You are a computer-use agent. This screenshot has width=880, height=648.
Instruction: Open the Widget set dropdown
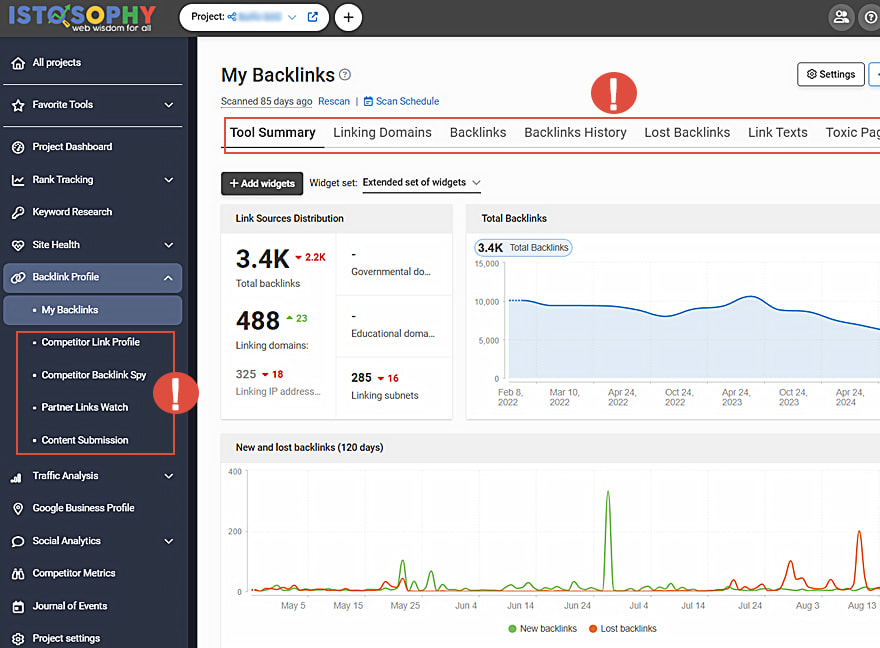pyautogui.click(x=421, y=183)
